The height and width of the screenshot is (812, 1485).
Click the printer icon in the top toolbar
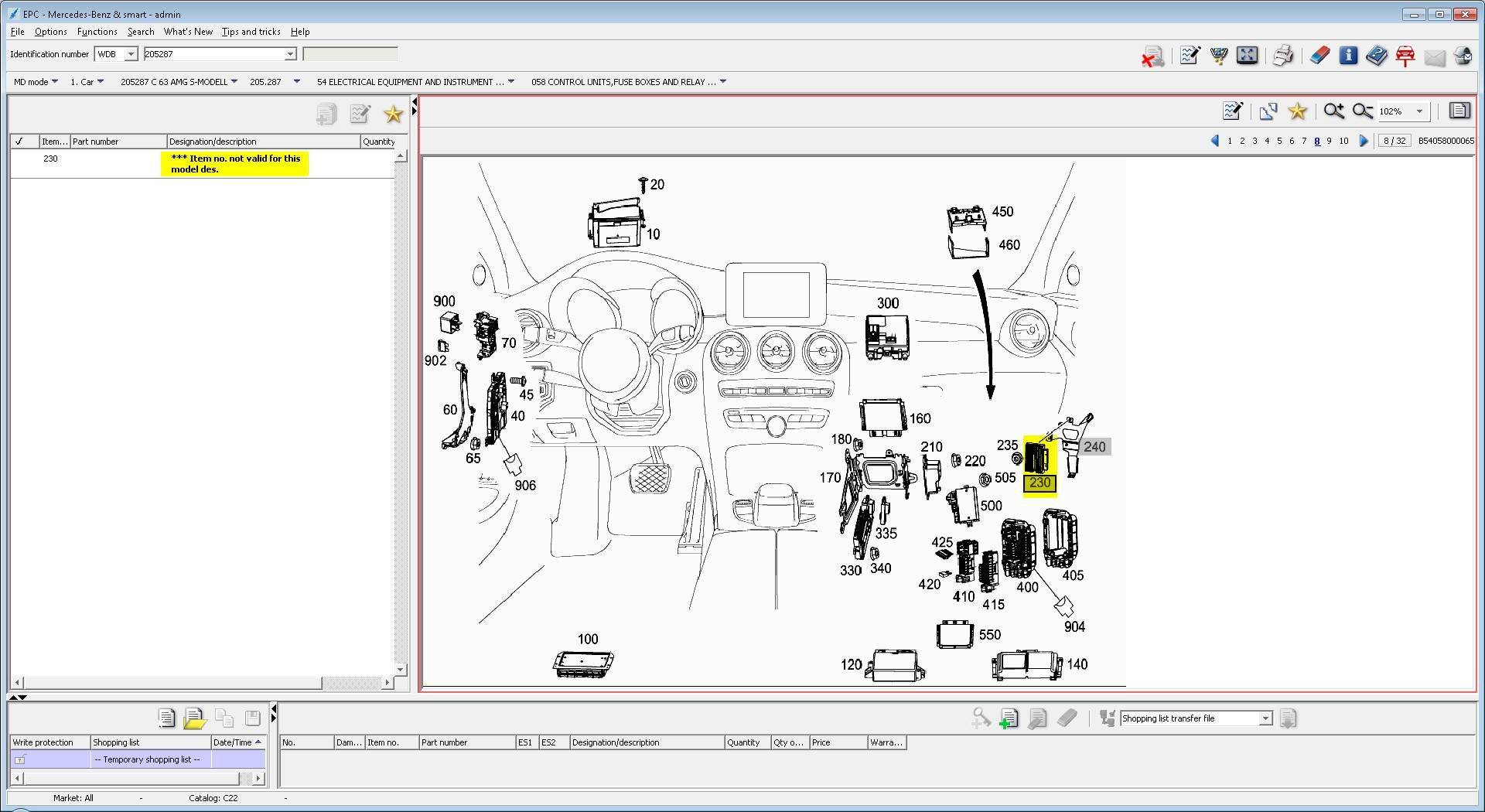1282,56
